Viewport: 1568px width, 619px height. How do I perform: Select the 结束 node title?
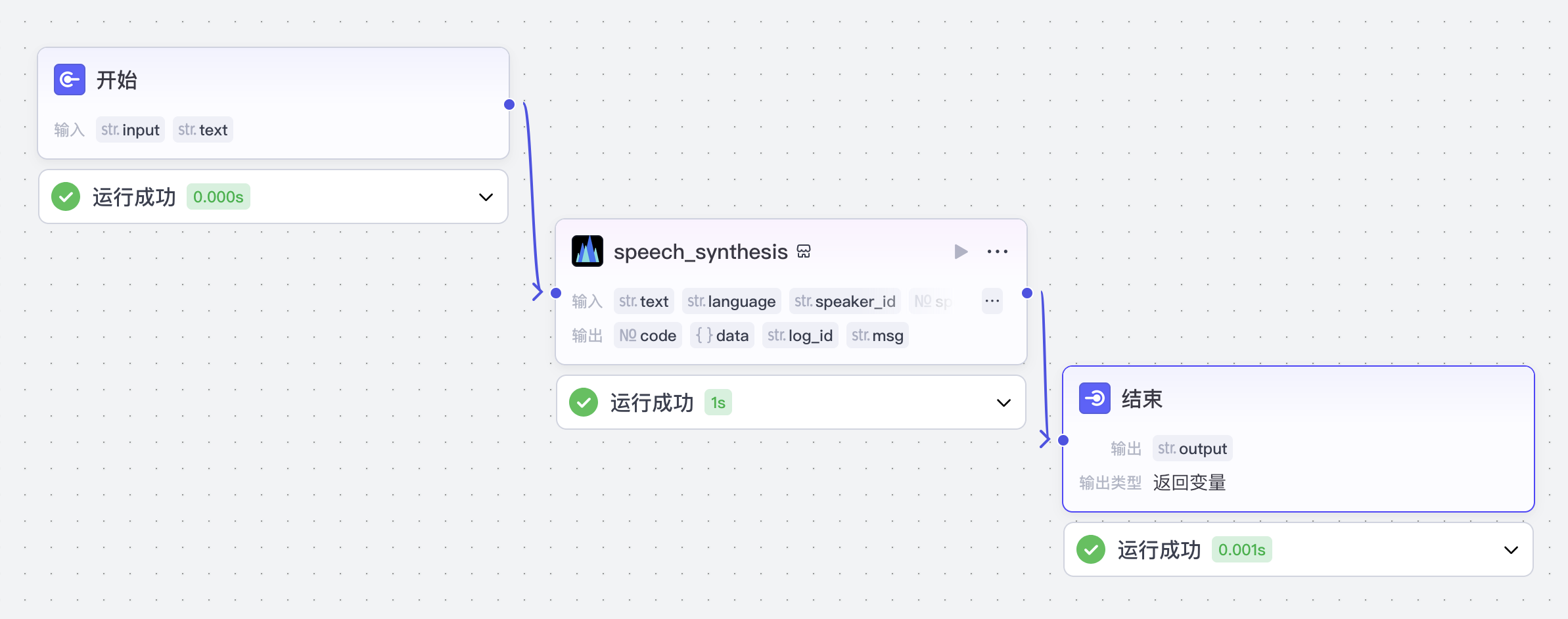(1142, 399)
